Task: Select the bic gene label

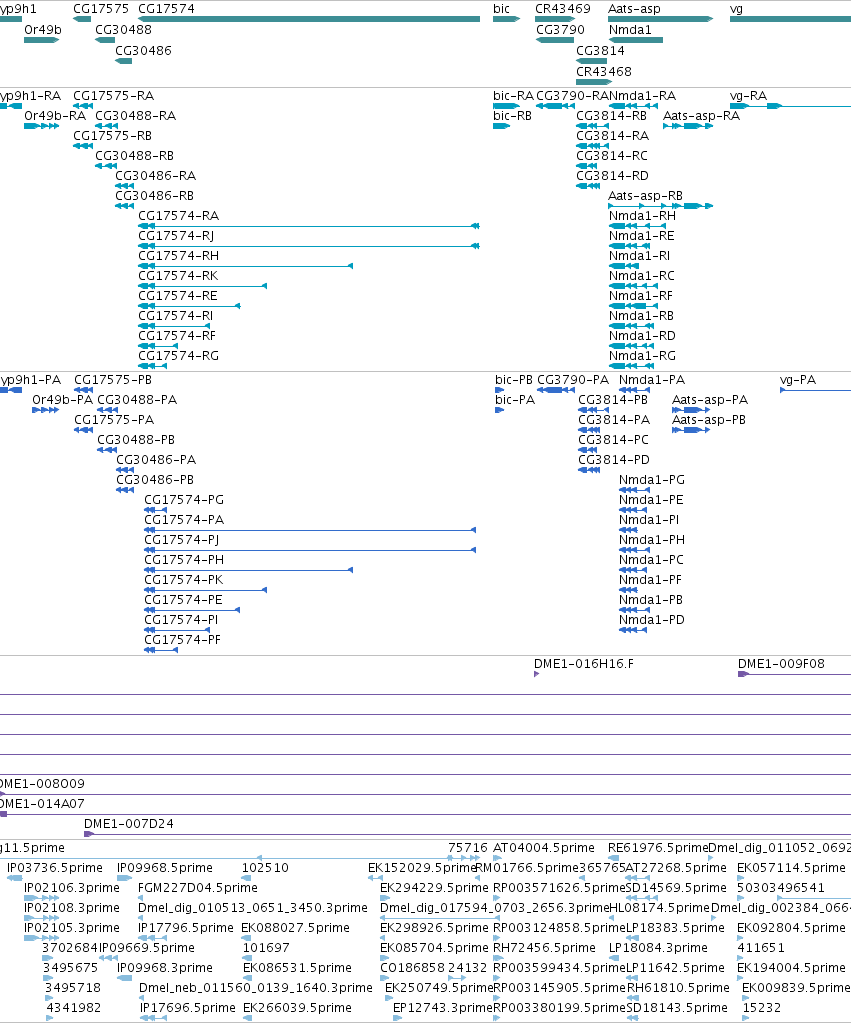Action: (501, 8)
